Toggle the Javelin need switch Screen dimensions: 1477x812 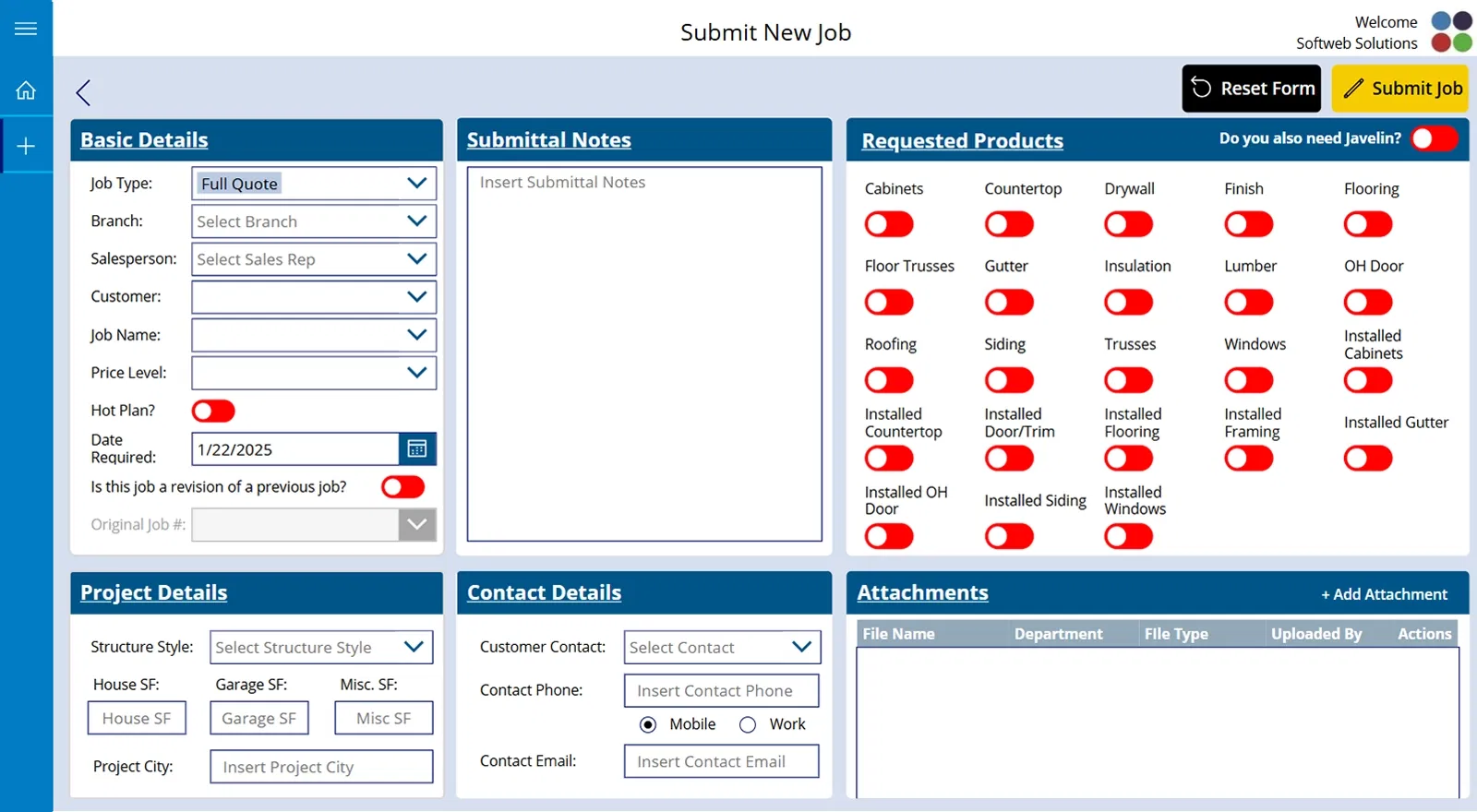(1434, 138)
